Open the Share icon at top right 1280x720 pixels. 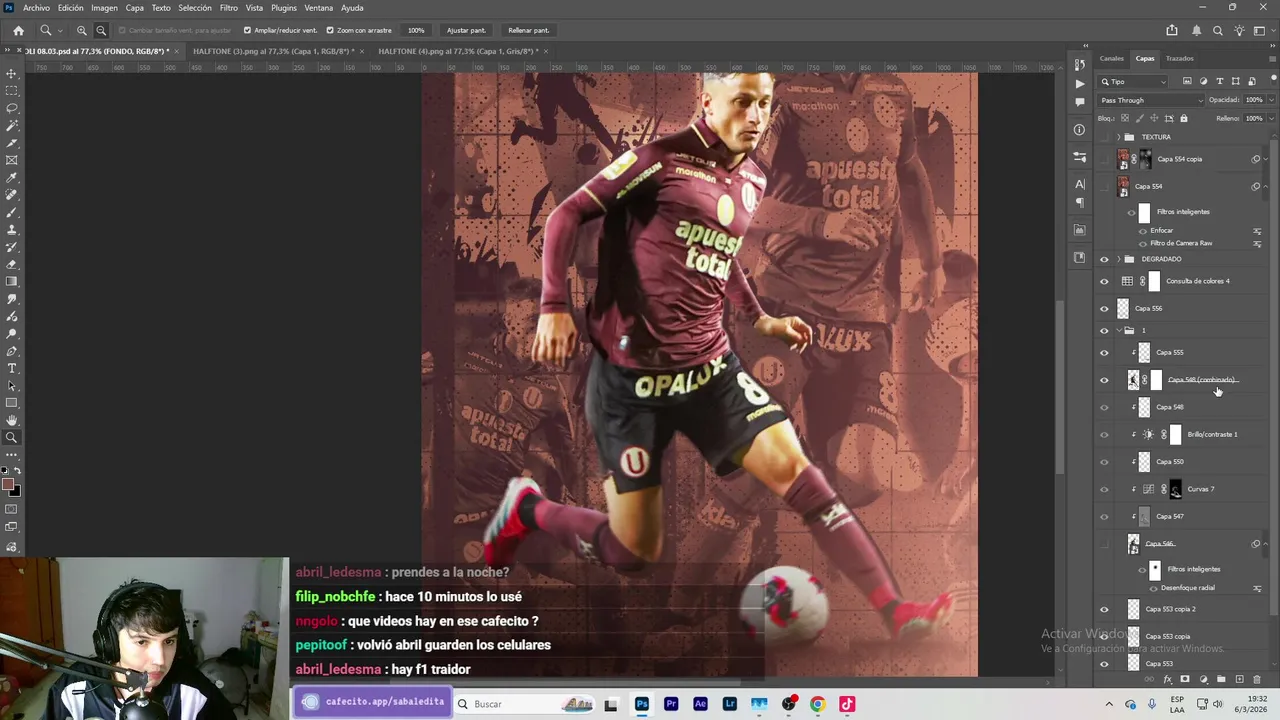pos(1172,30)
